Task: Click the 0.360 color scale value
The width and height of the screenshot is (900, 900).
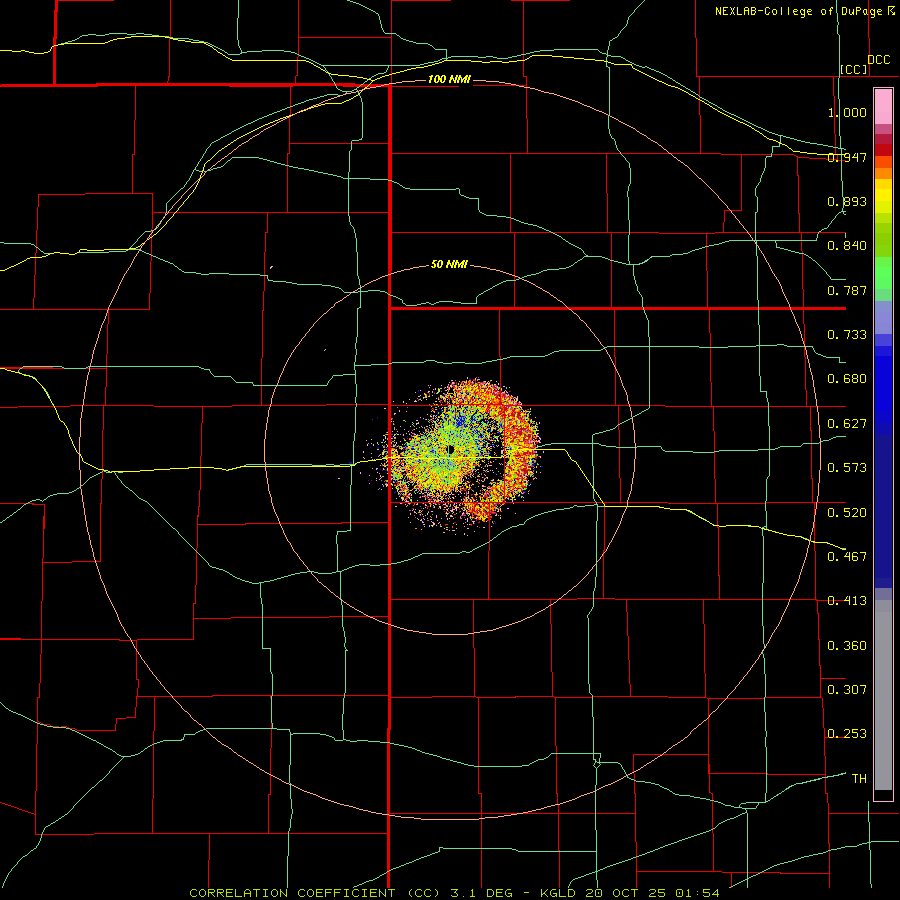Action: (x=847, y=646)
